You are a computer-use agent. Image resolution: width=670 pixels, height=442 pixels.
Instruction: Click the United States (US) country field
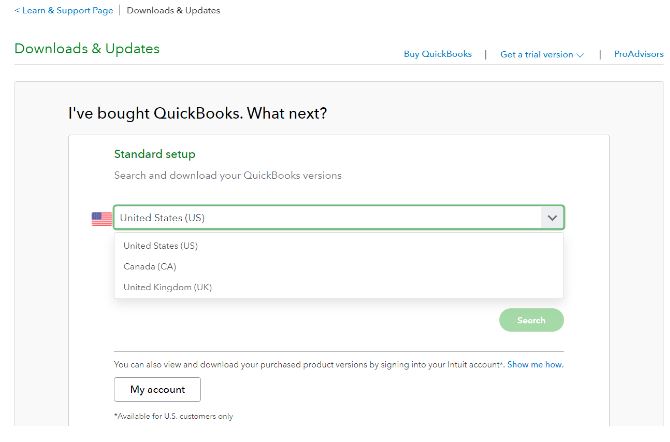pyautogui.click(x=338, y=218)
